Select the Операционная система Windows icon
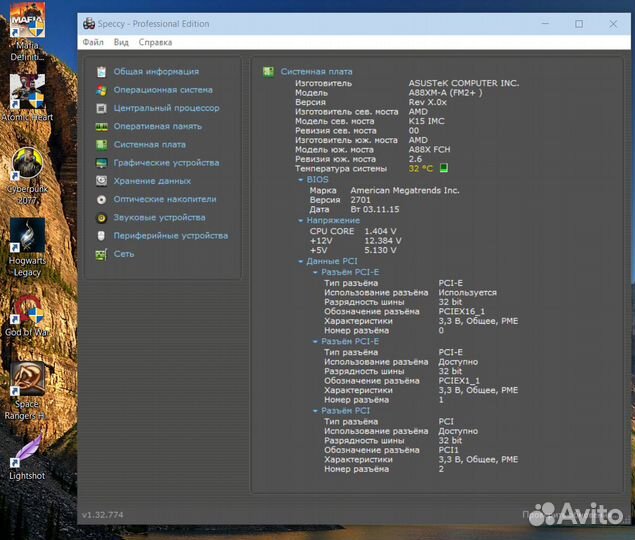The width and height of the screenshot is (635, 540). (101, 90)
